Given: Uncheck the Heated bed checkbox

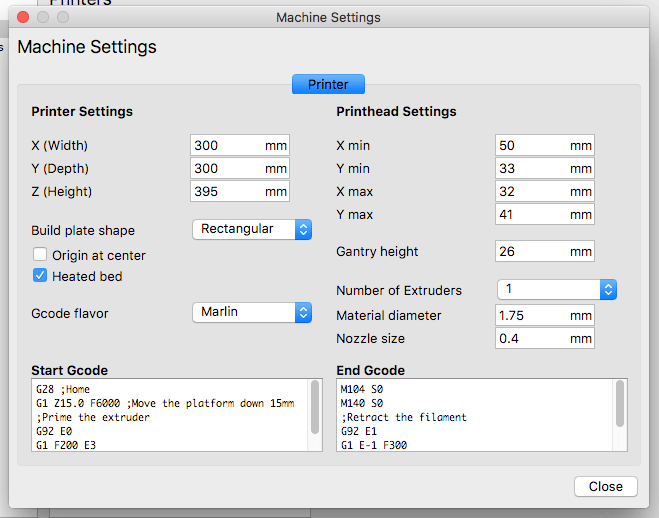Looking at the screenshot, I should pos(40,276).
